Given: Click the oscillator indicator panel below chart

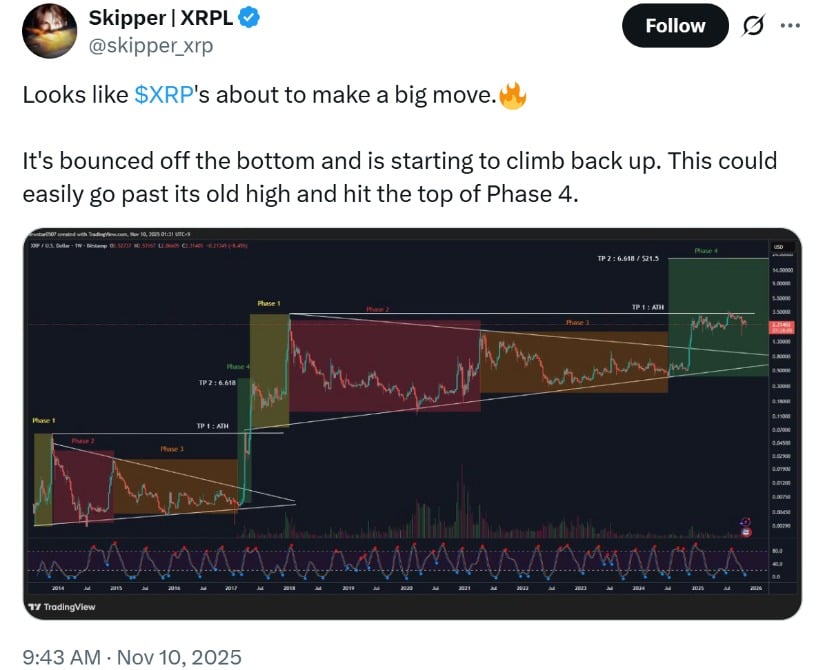Looking at the screenshot, I should tap(400, 562).
